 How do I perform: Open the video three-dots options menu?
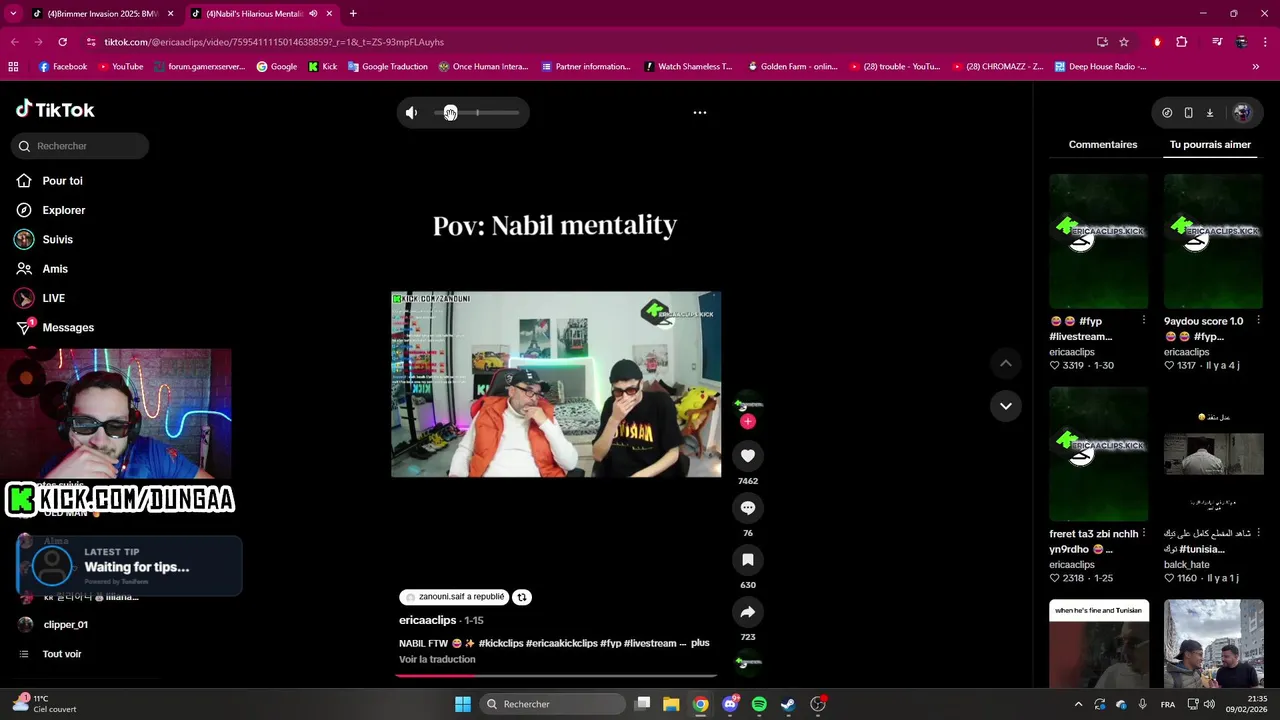pos(700,113)
